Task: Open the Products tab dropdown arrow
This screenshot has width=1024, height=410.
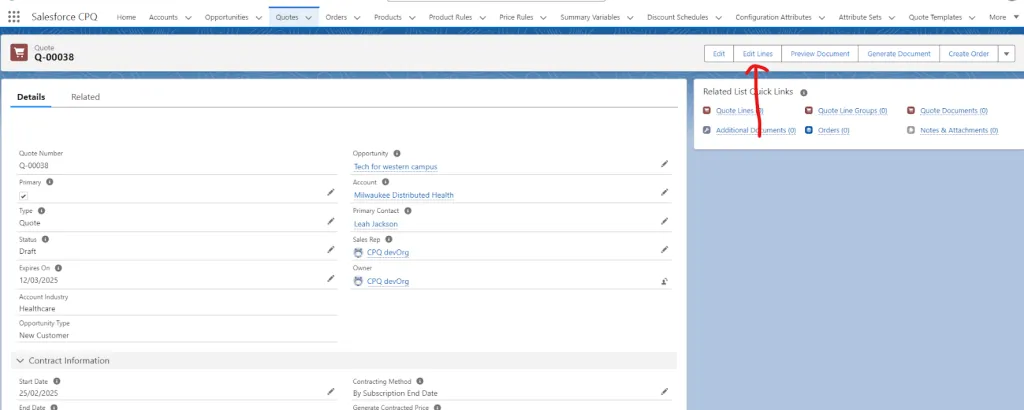Action: point(412,18)
